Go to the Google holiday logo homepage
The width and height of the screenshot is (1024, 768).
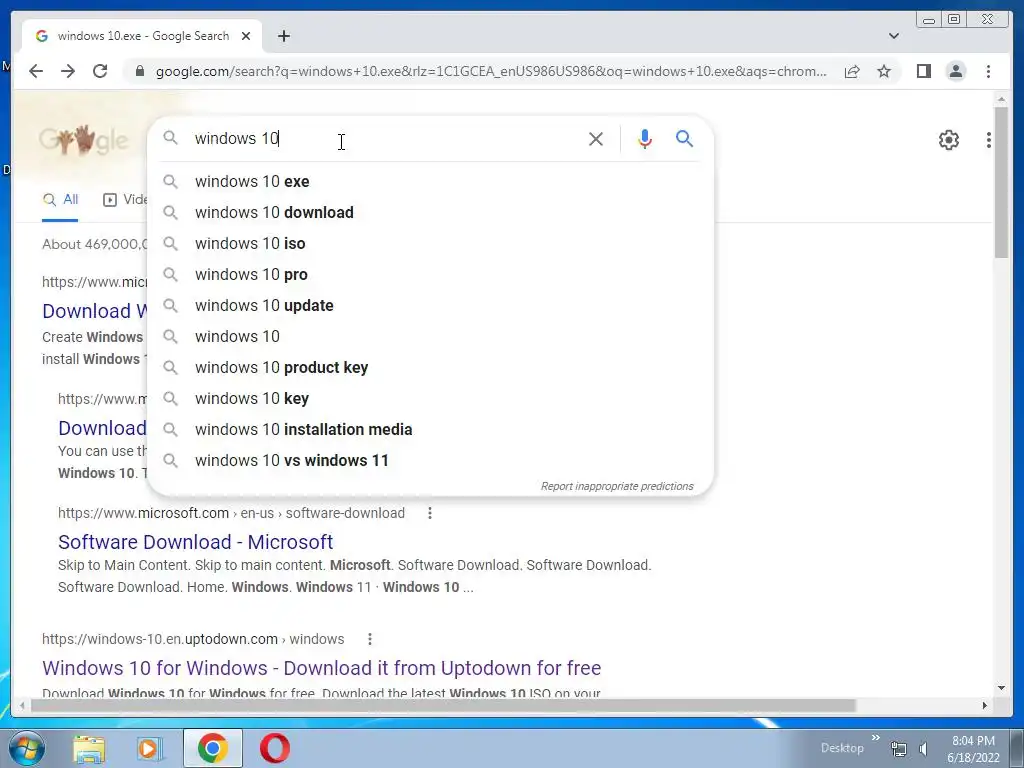[83, 140]
